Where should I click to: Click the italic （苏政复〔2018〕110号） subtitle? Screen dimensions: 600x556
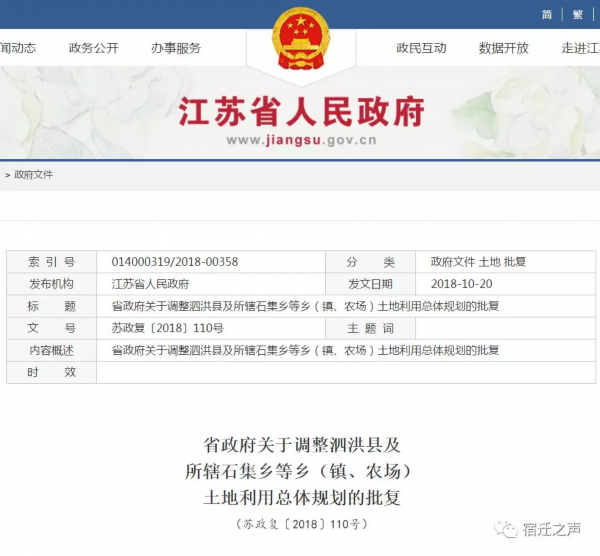tap(302, 524)
